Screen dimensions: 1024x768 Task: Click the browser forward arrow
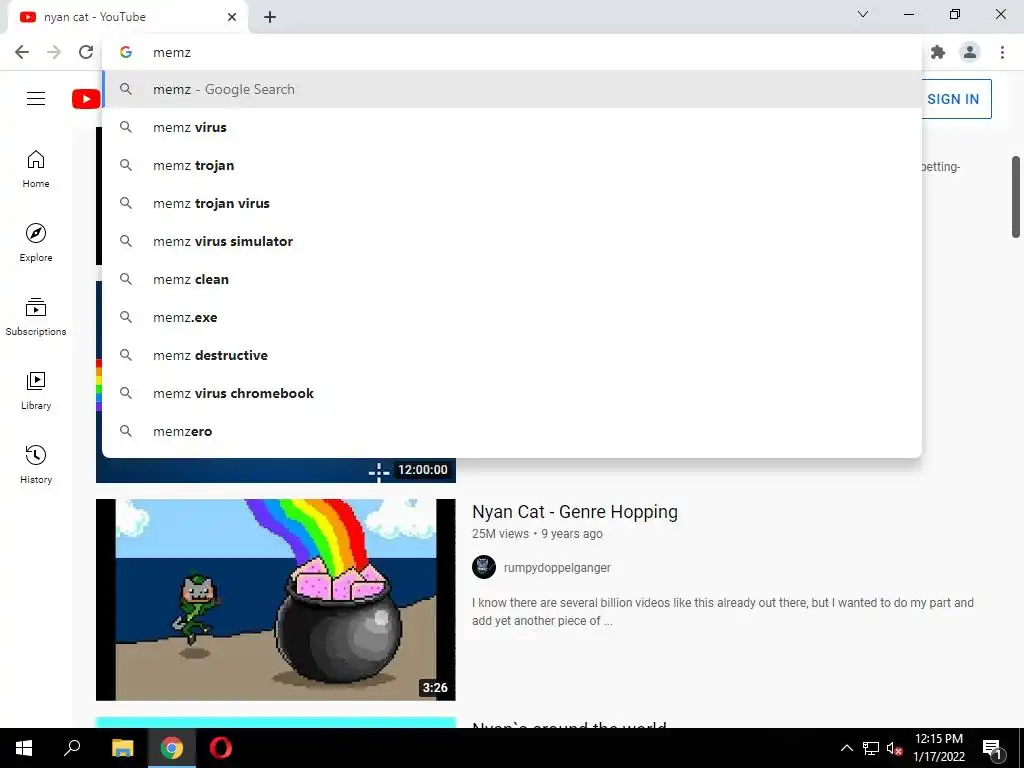point(54,52)
